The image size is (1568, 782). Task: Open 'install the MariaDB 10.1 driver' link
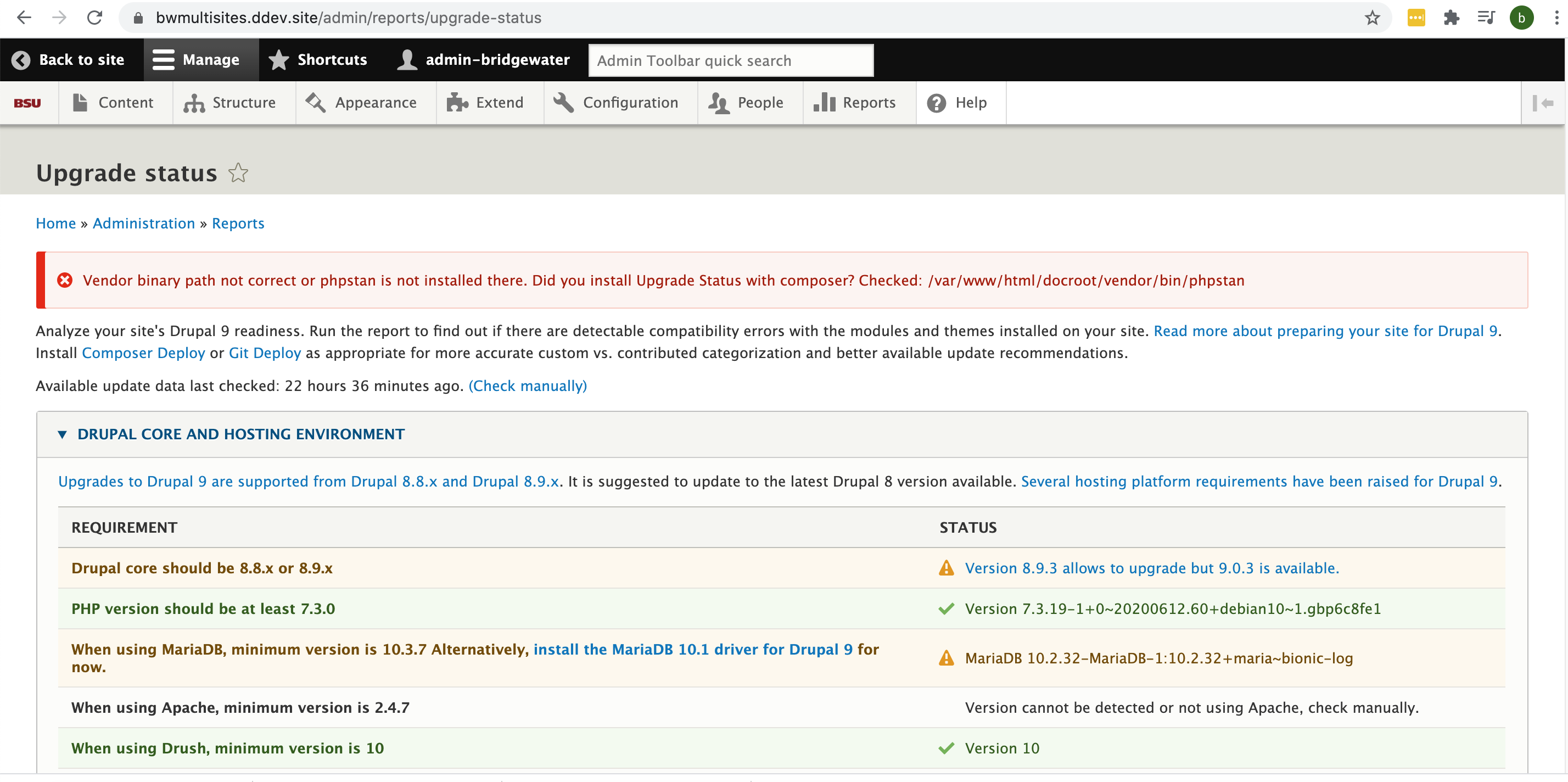click(693, 650)
